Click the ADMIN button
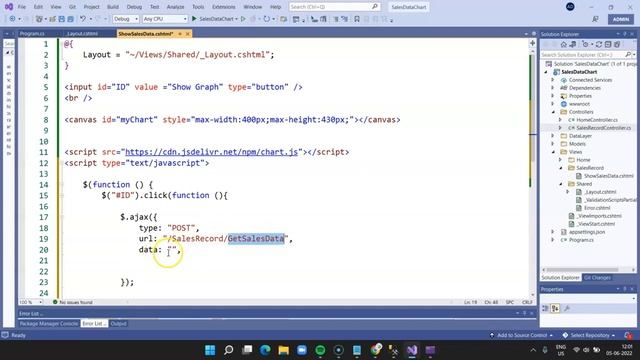Viewport: 640px width, 360px height. (x=621, y=19)
